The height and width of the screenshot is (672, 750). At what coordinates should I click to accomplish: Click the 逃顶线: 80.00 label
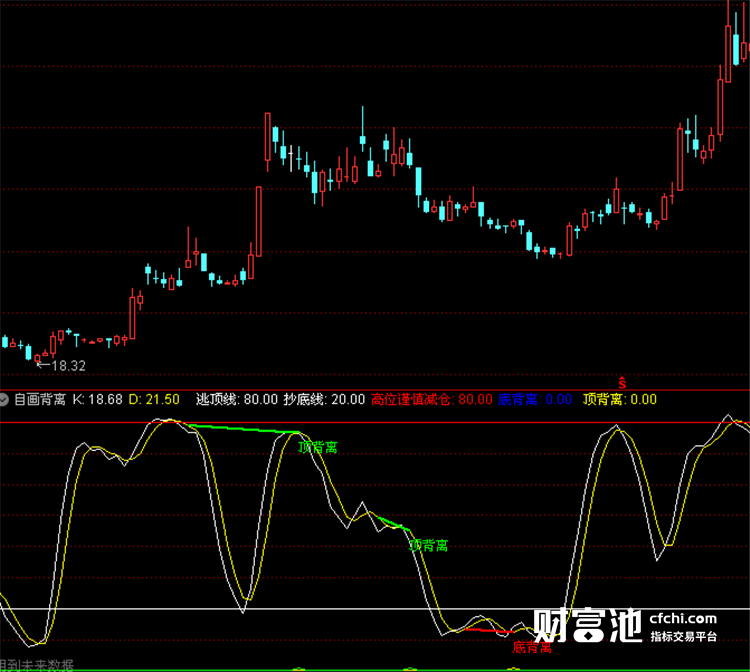237,399
